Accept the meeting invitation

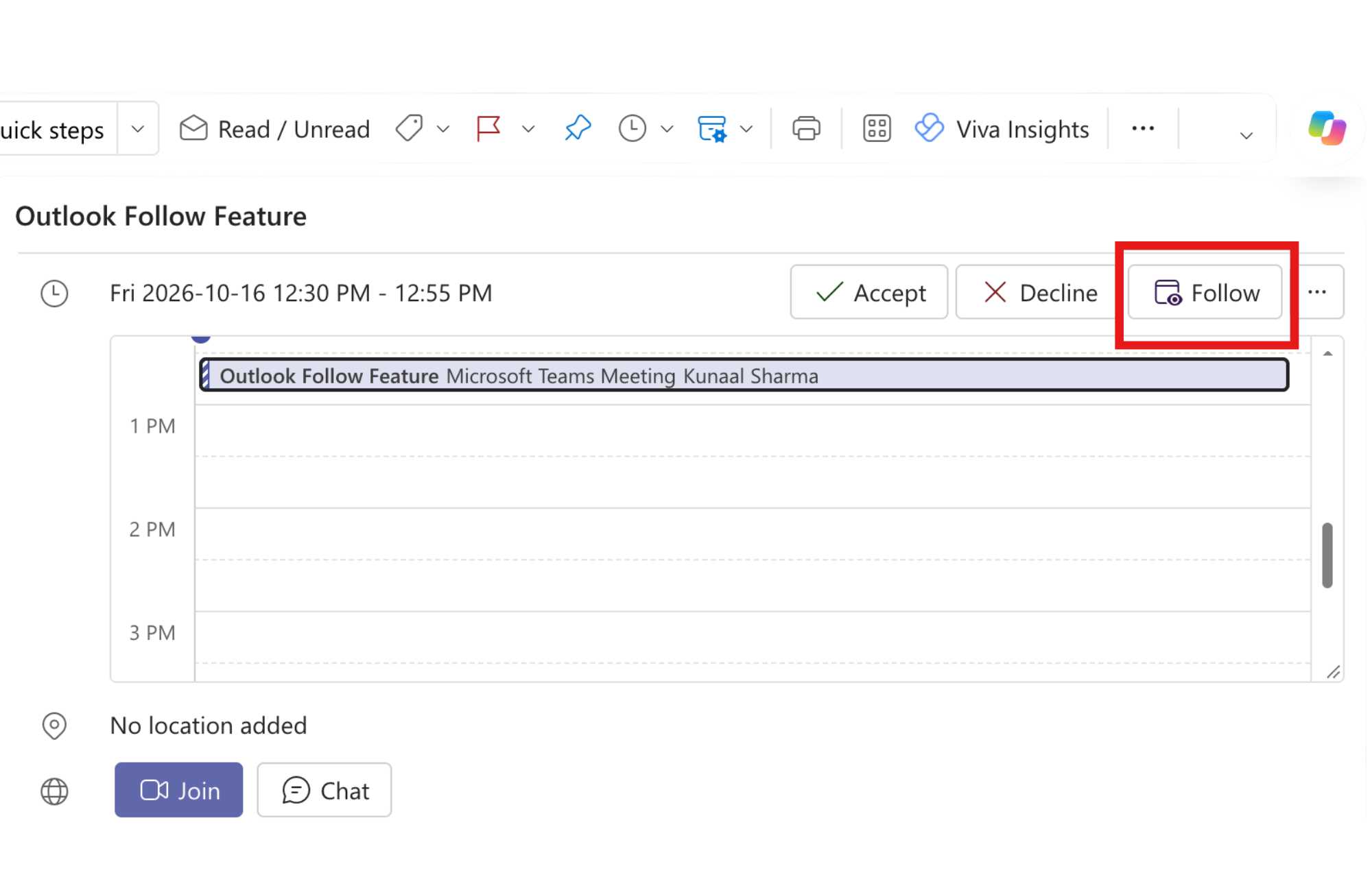pyautogui.click(x=869, y=292)
